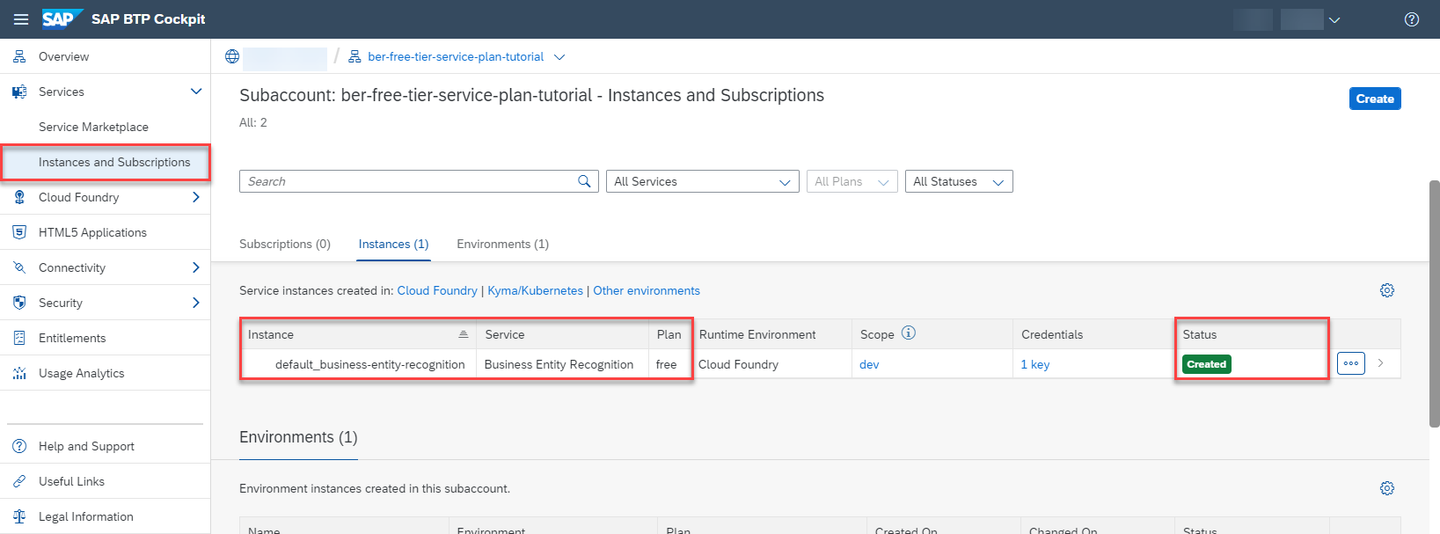The width and height of the screenshot is (1440, 534).
Task: Click the HTML5 Applications sidebar icon
Action: pyautogui.click(x=19, y=232)
